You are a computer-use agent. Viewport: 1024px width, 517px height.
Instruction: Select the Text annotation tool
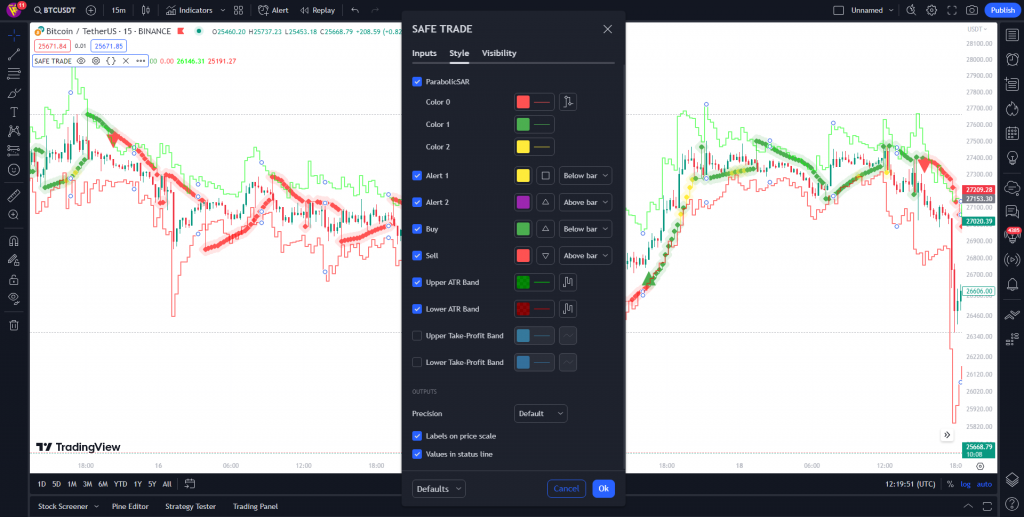pyautogui.click(x=14, y=112)
